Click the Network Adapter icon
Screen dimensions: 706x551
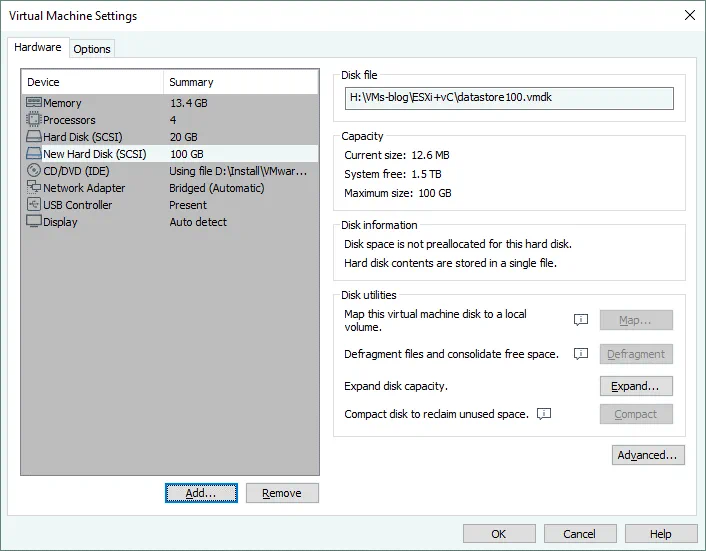pyautogui.click(x=33, y=188)
